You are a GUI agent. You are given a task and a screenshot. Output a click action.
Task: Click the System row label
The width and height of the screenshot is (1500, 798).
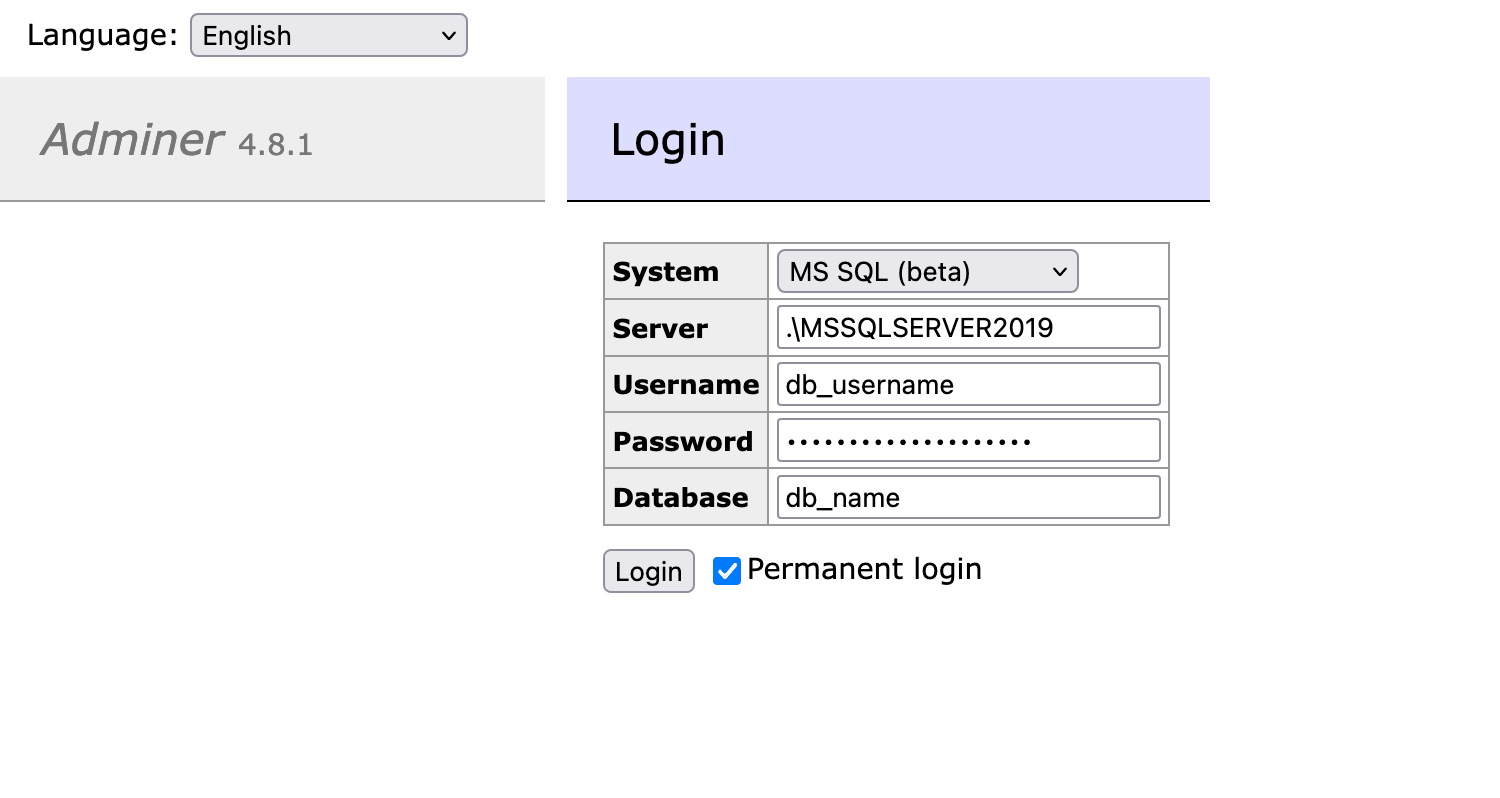666,272
